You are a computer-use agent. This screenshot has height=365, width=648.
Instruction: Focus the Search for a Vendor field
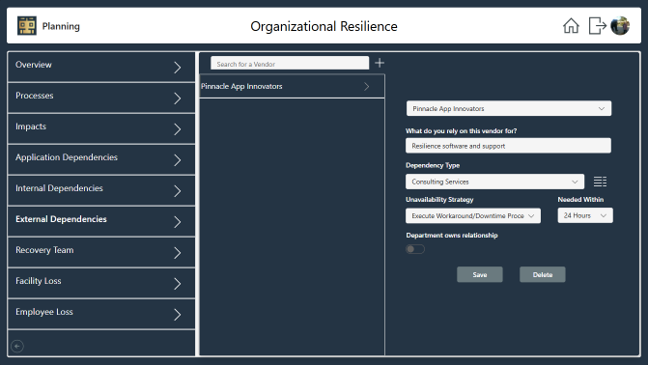pos(290,64)
